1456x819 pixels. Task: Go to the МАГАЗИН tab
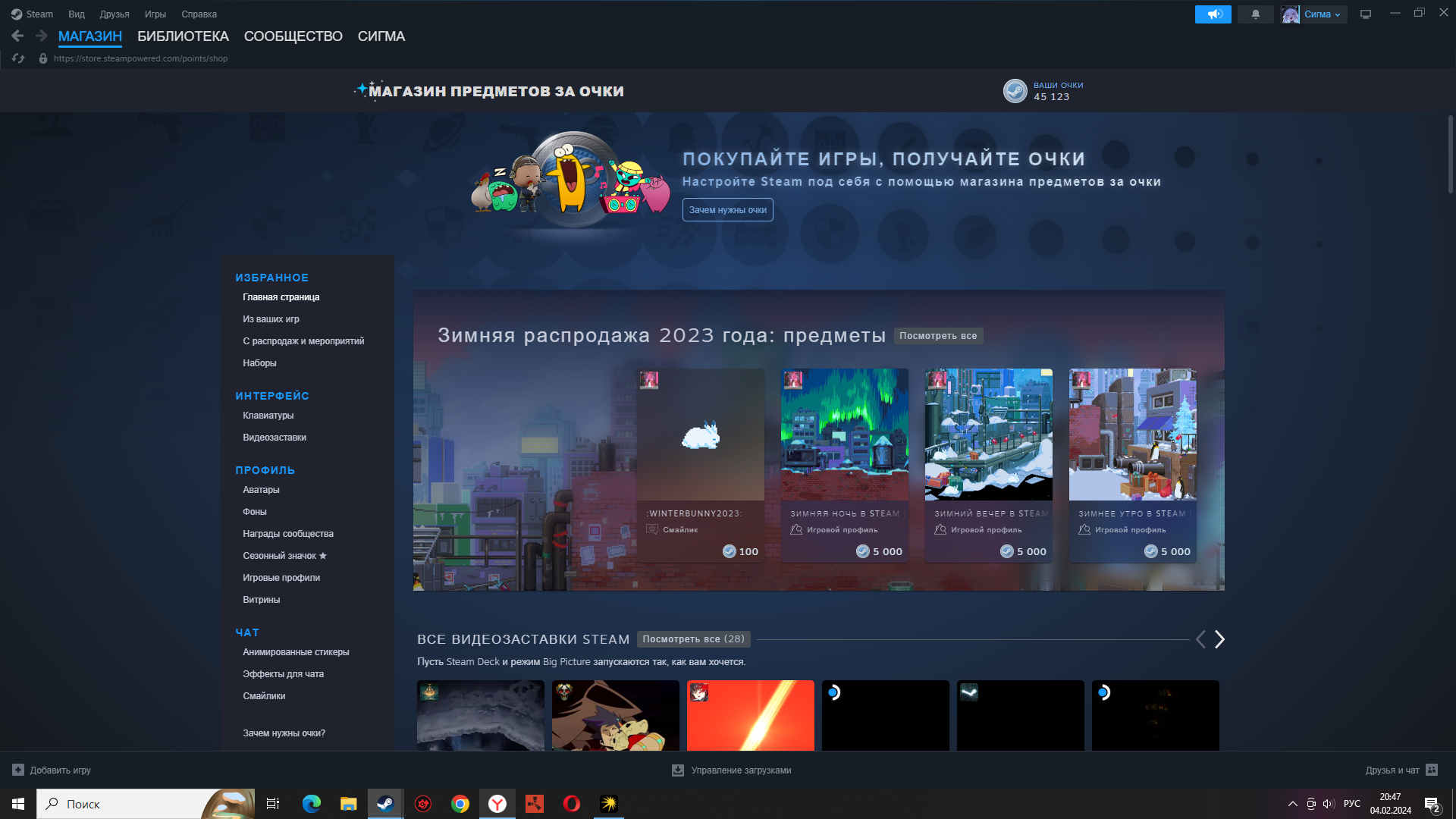click(90, 36)
